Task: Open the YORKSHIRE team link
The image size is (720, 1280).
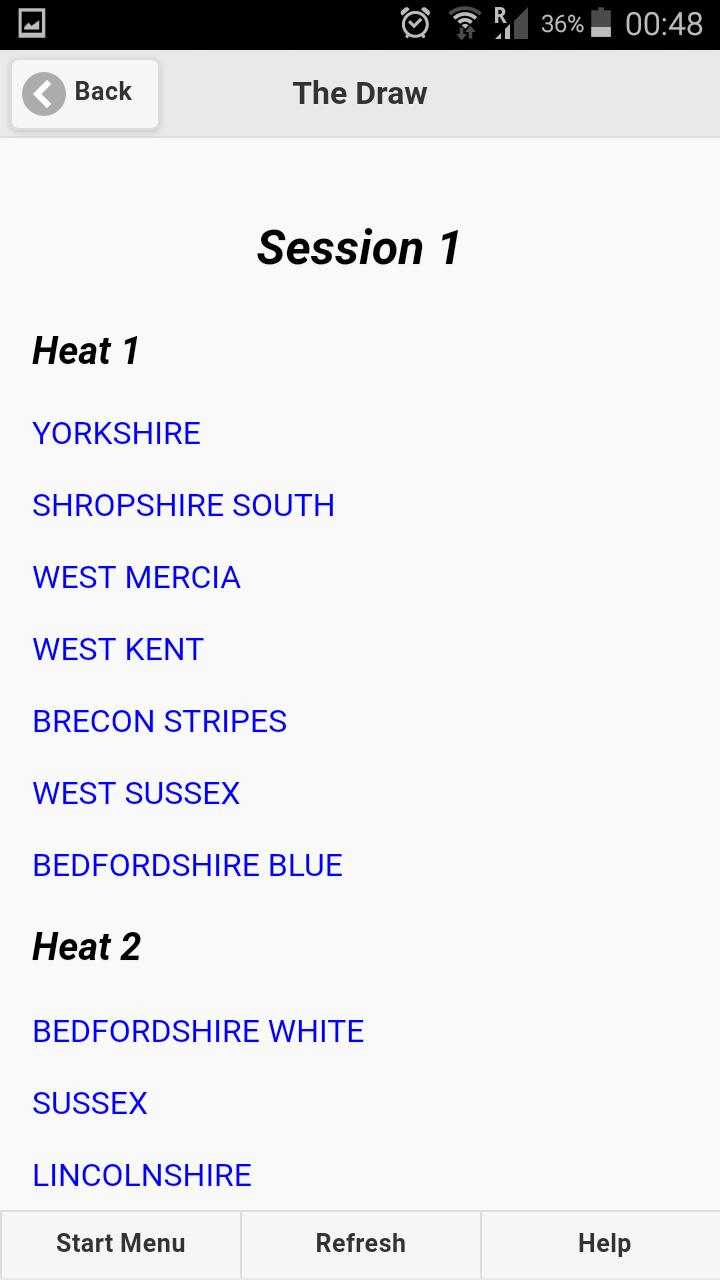Action: click(117, 433)
